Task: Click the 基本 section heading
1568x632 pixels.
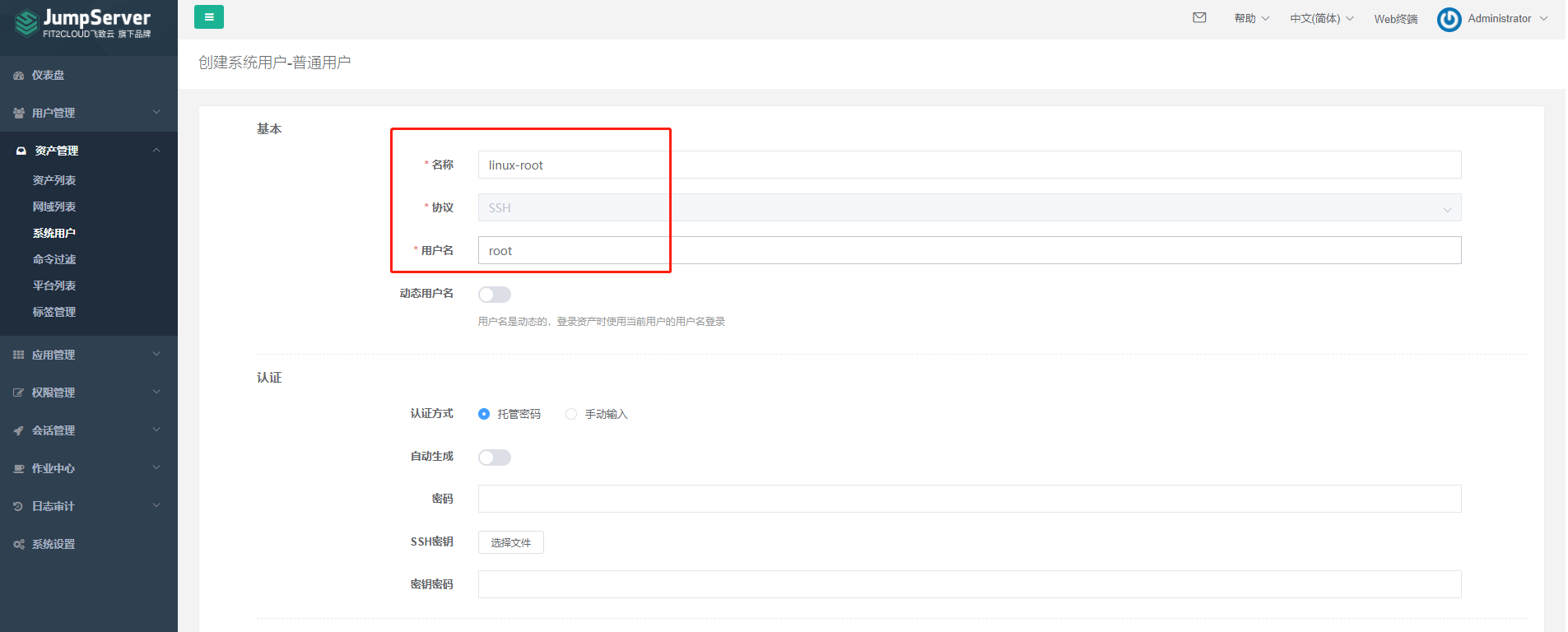Action: [269, 129]
